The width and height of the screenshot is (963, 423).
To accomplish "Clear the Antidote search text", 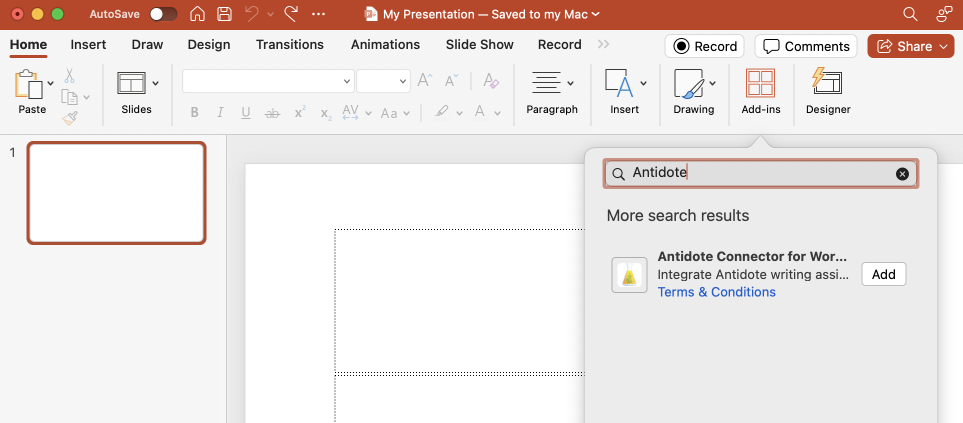I will (x=902, y=174).
